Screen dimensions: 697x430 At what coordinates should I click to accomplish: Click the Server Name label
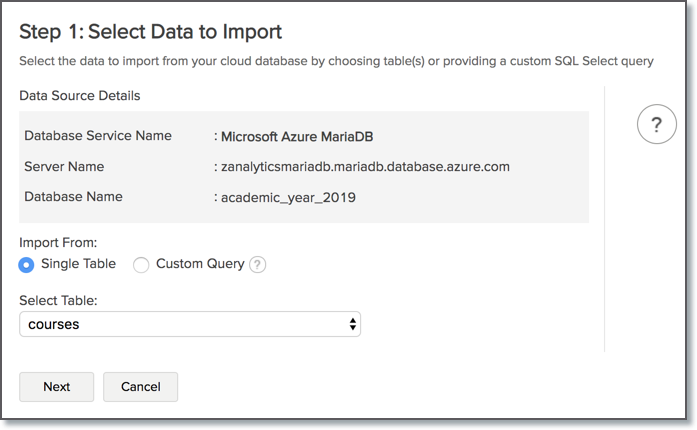tap(64, 166)
